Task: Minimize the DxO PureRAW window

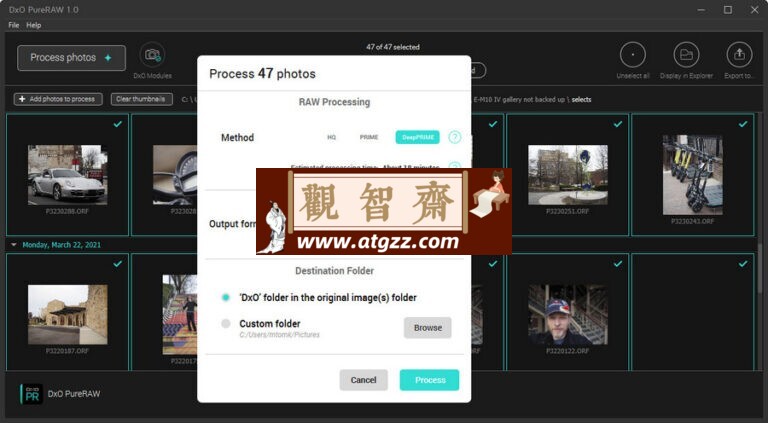Action: [x=702, y=10]
